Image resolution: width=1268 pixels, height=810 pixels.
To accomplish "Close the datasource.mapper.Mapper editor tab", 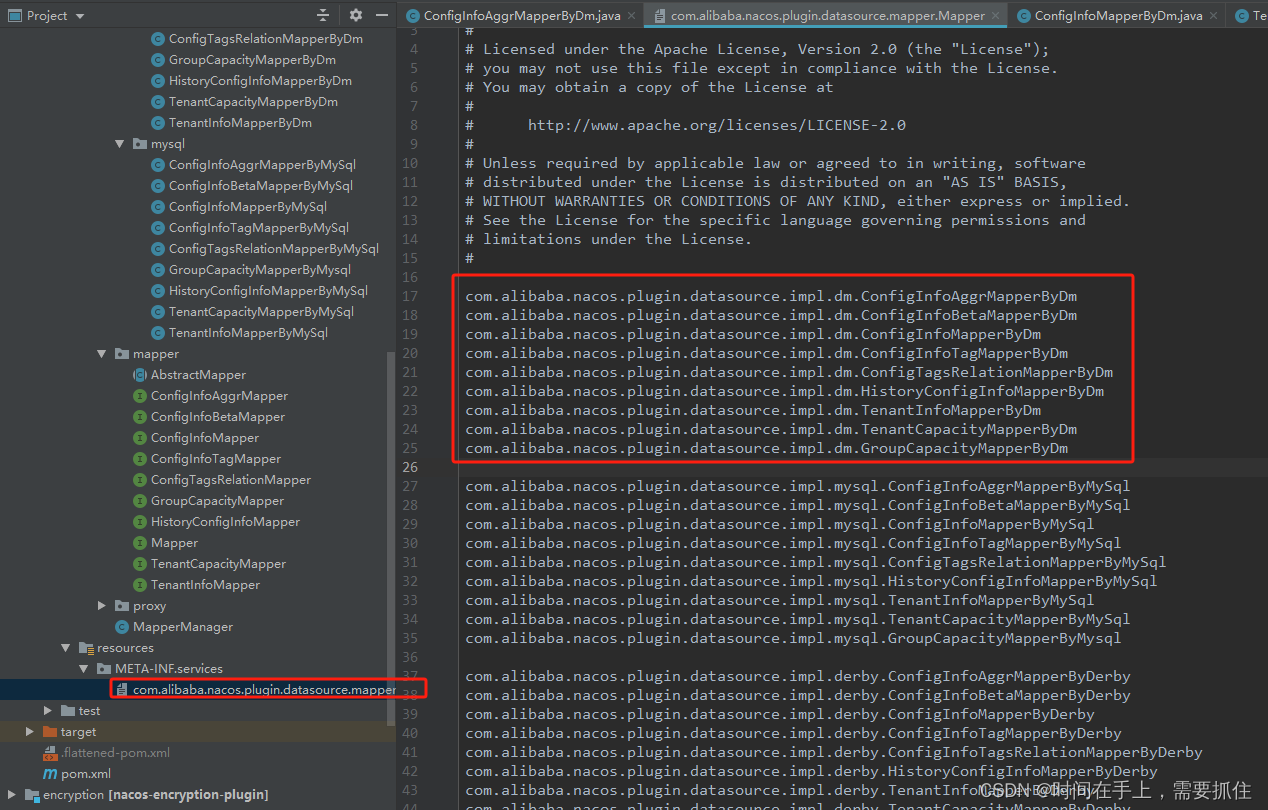I will pyautogui.click(x=997, y=16).
